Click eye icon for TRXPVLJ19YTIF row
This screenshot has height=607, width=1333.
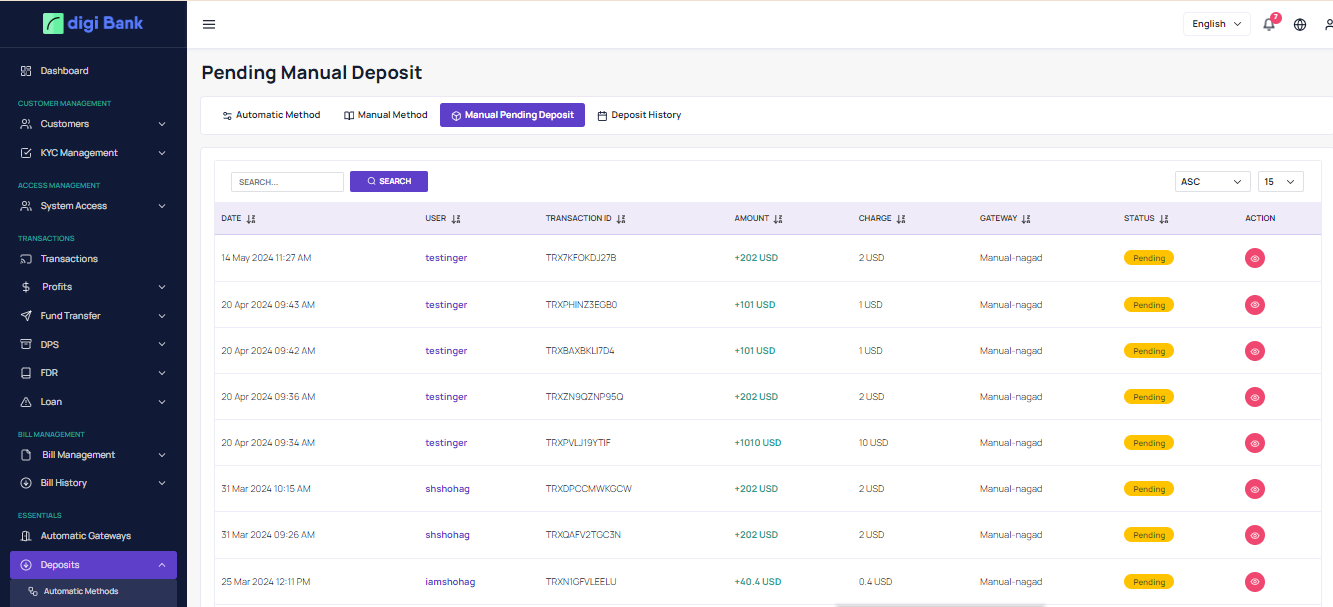pos(1254,443)
